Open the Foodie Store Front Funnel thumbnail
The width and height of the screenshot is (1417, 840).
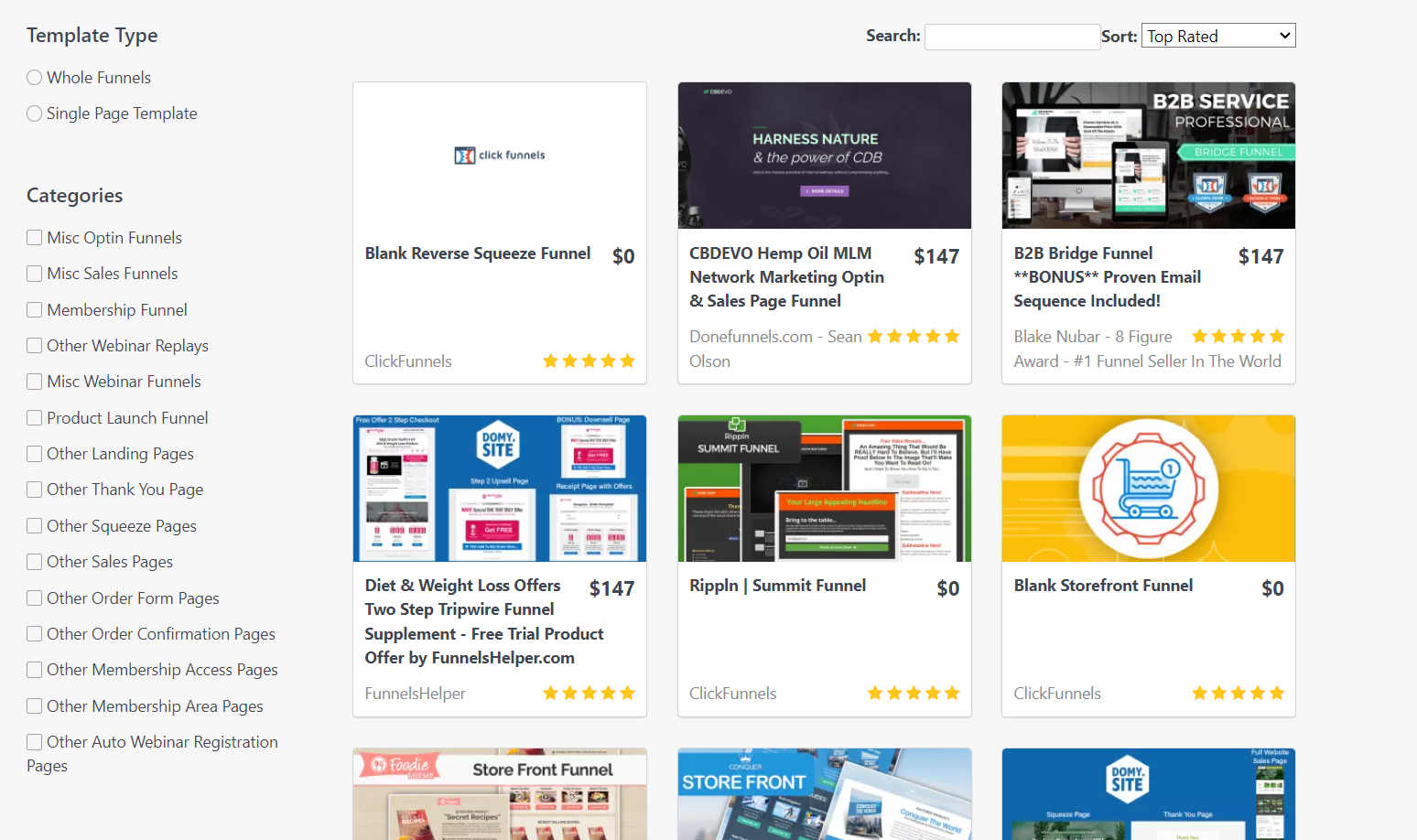coord(500,794)
